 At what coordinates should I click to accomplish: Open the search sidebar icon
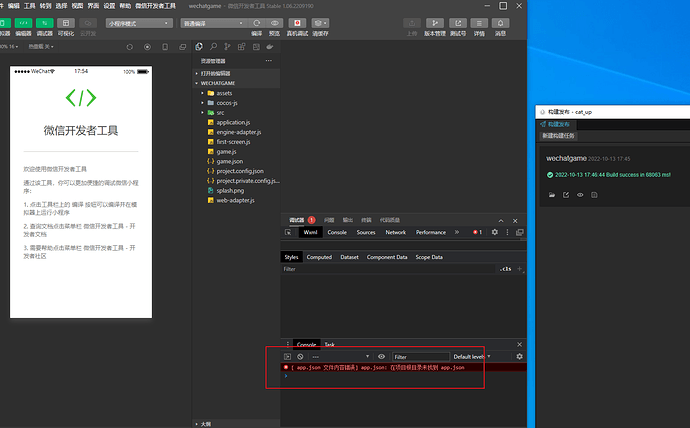point(213,47)
